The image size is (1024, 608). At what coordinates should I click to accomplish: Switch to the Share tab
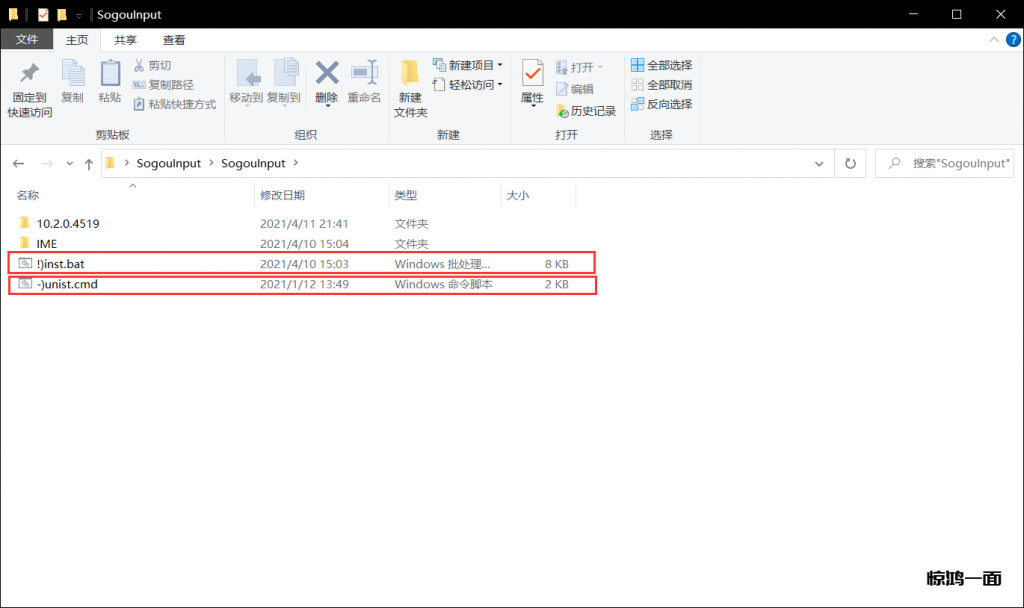point(125,40)
